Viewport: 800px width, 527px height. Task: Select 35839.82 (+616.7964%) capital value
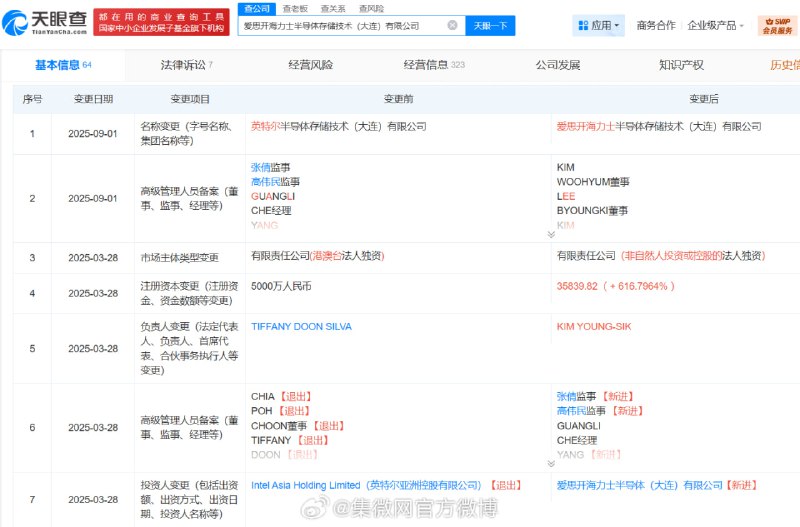coord(616,286)
